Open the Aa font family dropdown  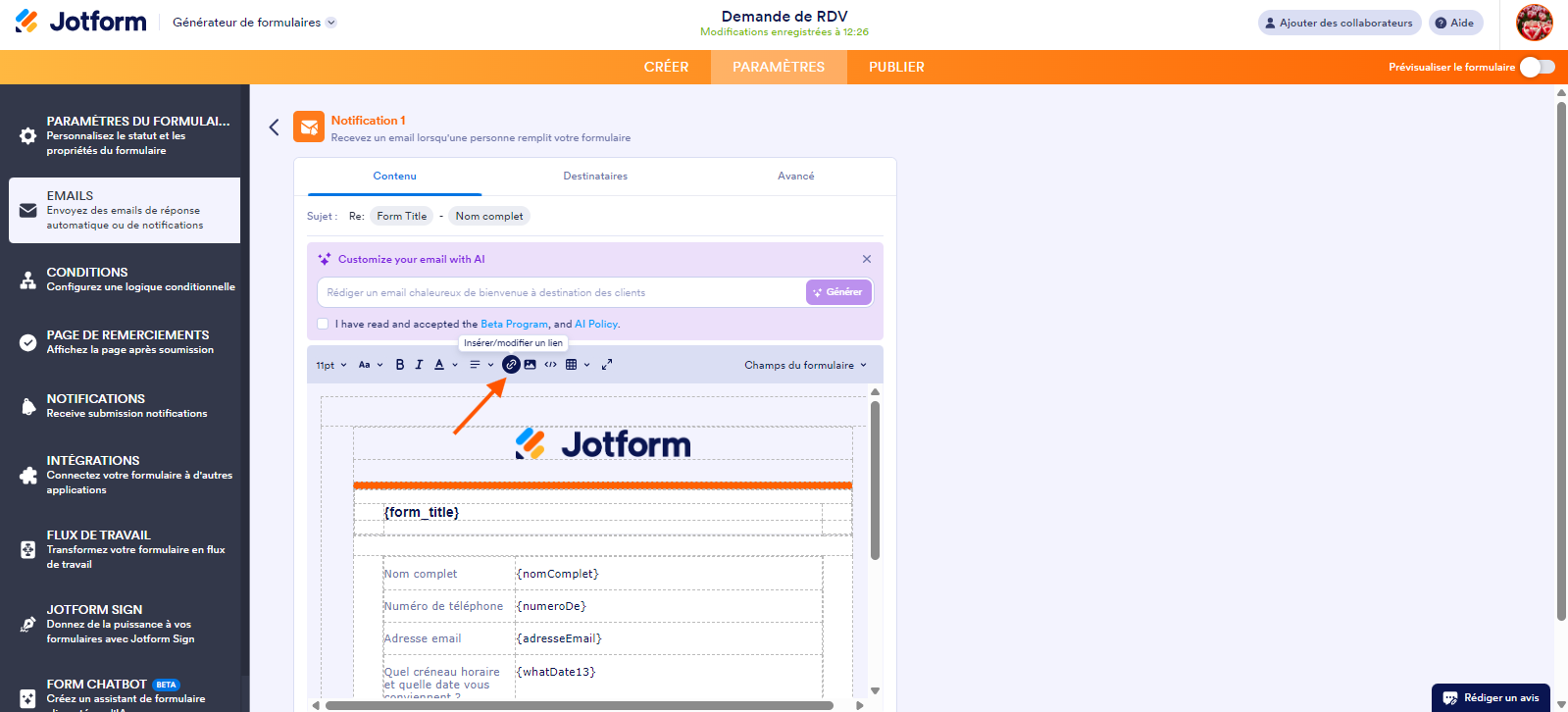(x=371, y=365)
